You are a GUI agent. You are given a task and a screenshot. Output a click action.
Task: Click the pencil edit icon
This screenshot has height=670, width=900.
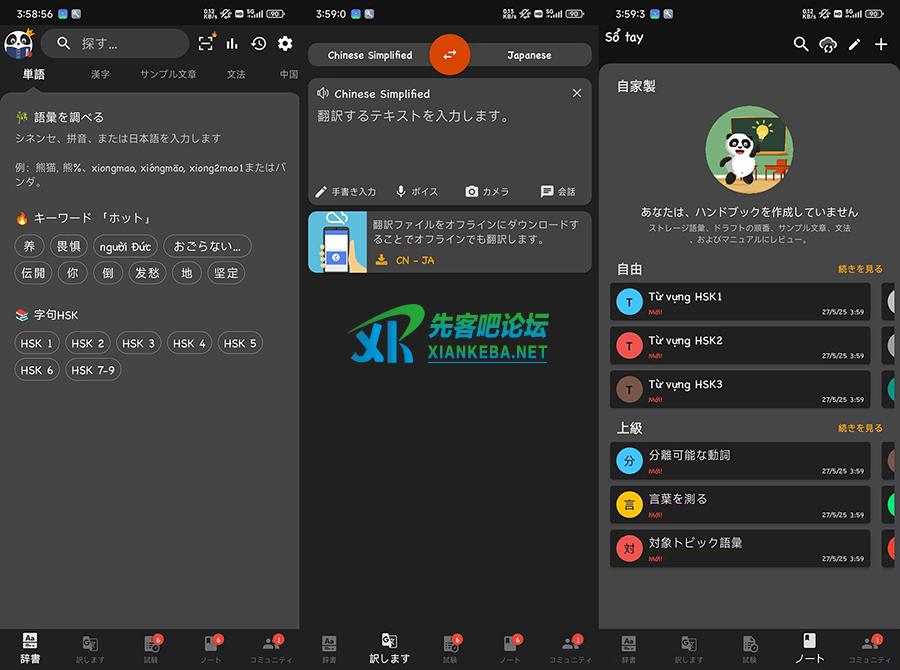(854, 44)
